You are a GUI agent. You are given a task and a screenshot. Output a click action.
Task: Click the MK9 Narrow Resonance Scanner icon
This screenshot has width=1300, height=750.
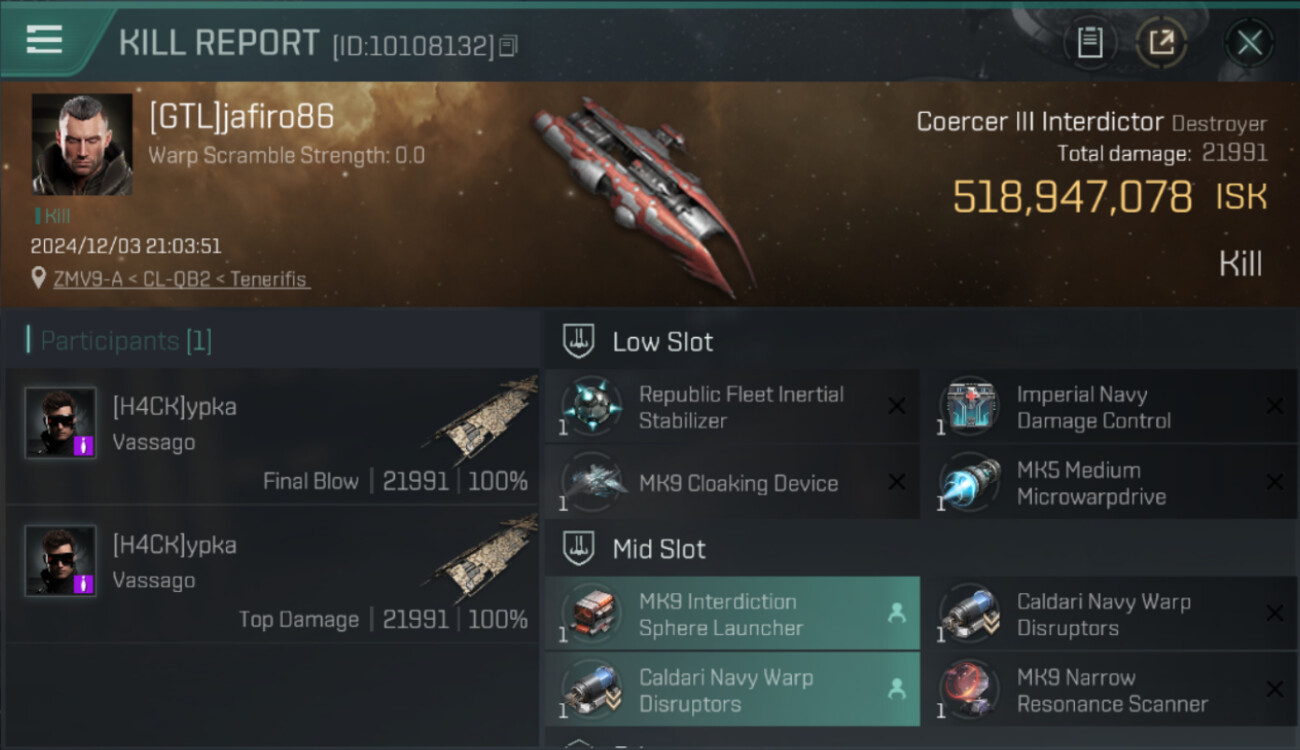(x=970, y=690)
